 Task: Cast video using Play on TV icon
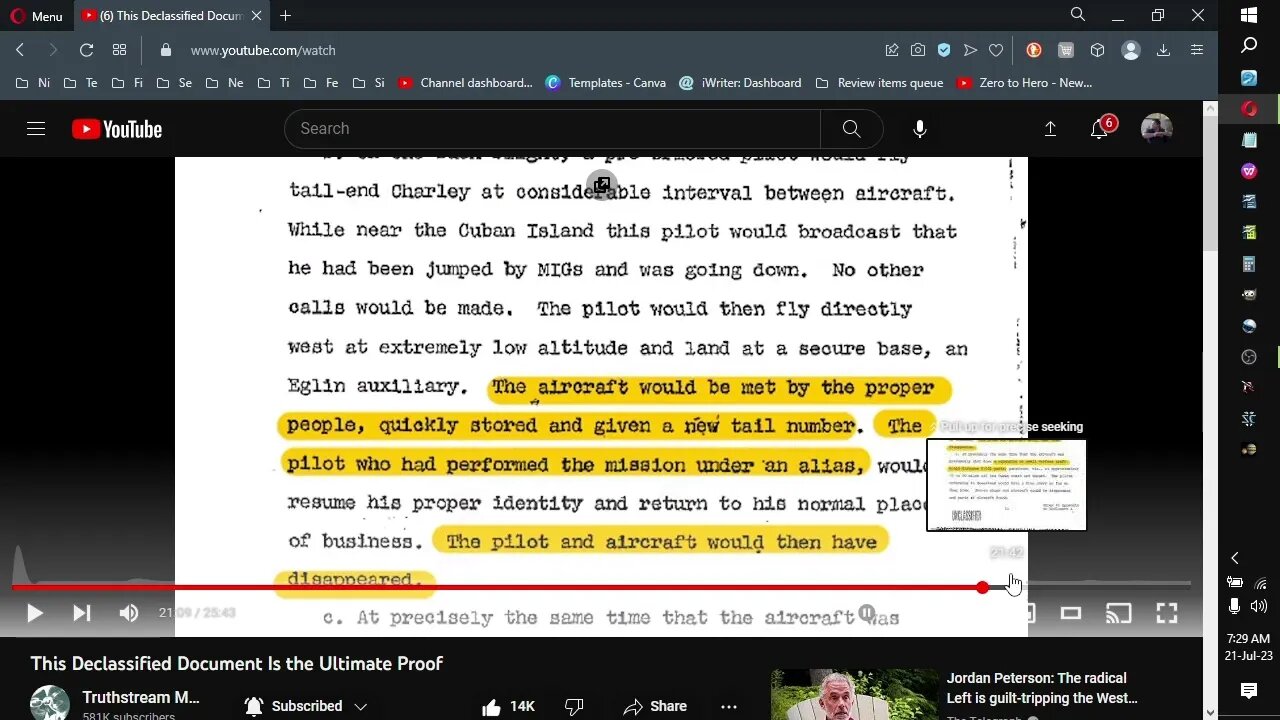coord(1118,613)
